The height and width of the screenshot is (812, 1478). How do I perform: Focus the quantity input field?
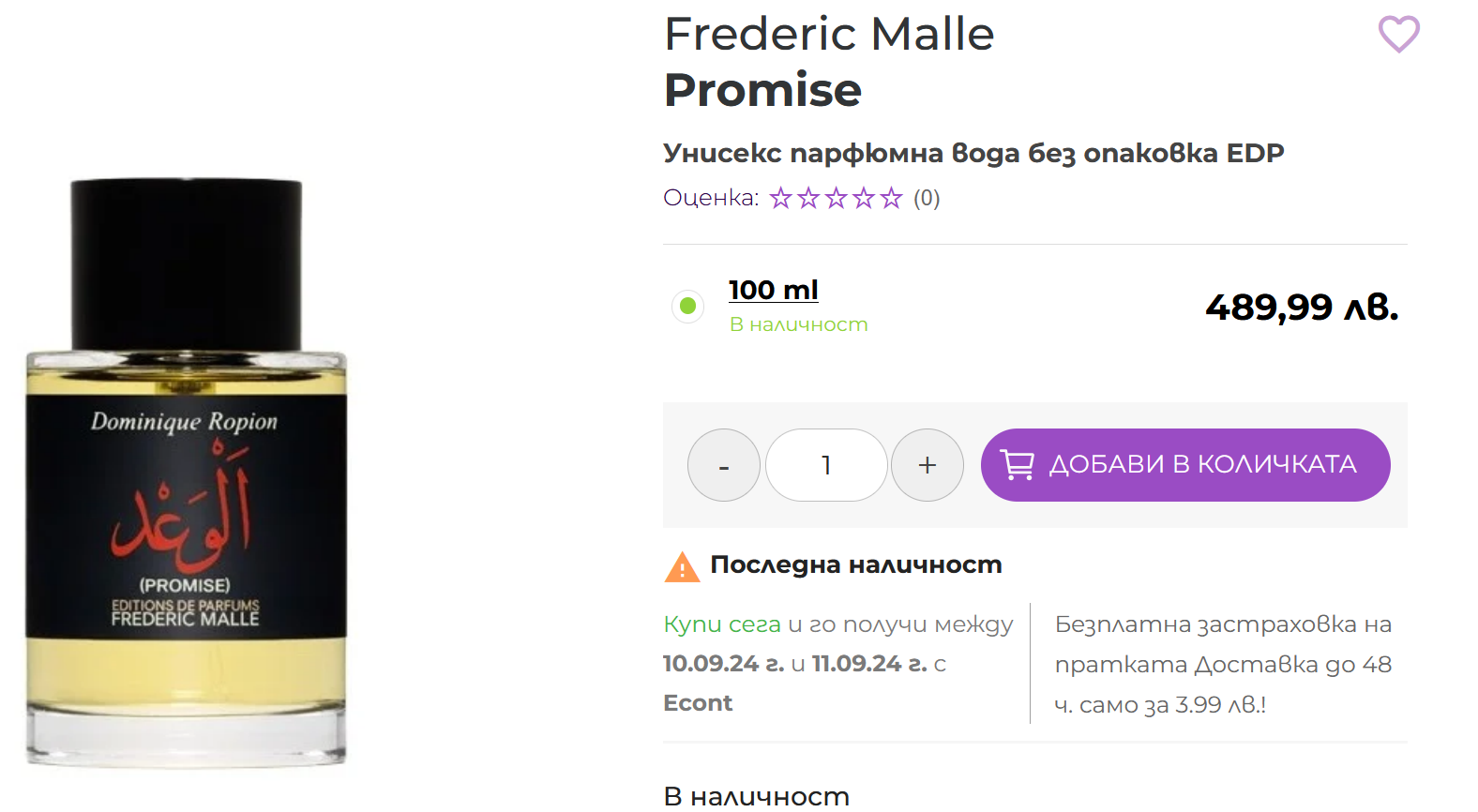pos(825,465)
